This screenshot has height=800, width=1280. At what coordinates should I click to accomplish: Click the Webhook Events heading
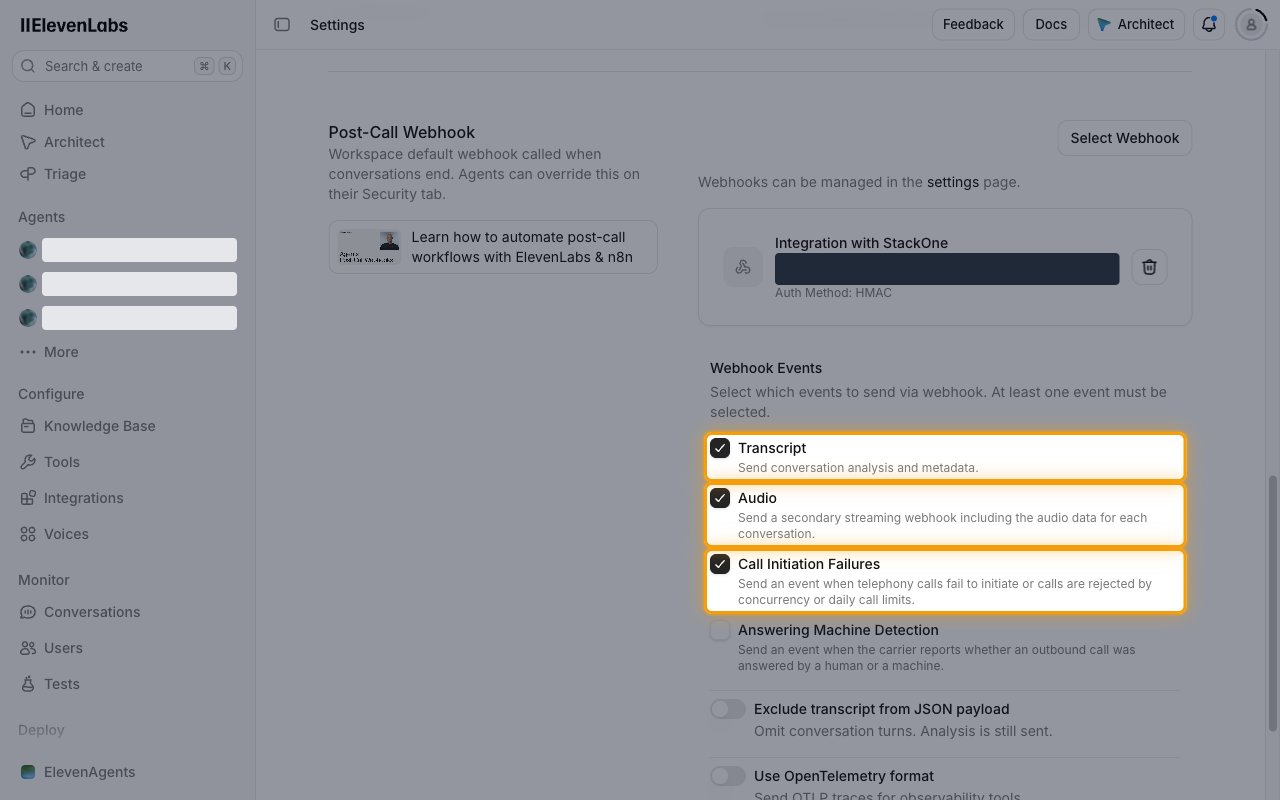[x=766, y=368]
